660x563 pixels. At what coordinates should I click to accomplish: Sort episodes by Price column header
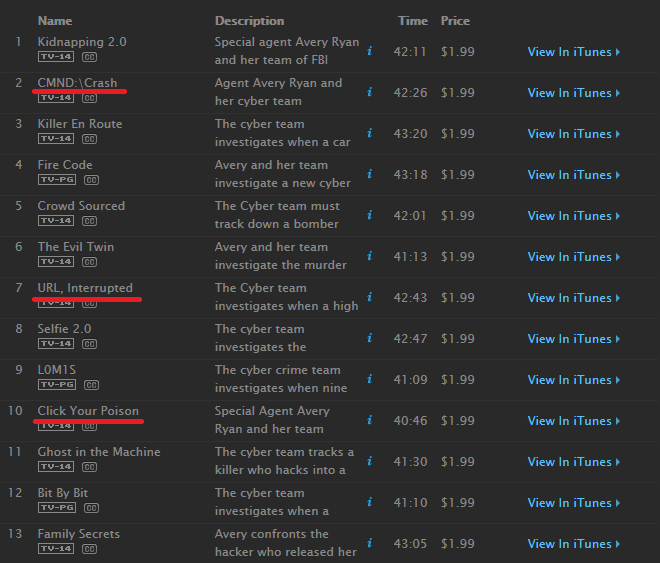(x=455, y=21)
